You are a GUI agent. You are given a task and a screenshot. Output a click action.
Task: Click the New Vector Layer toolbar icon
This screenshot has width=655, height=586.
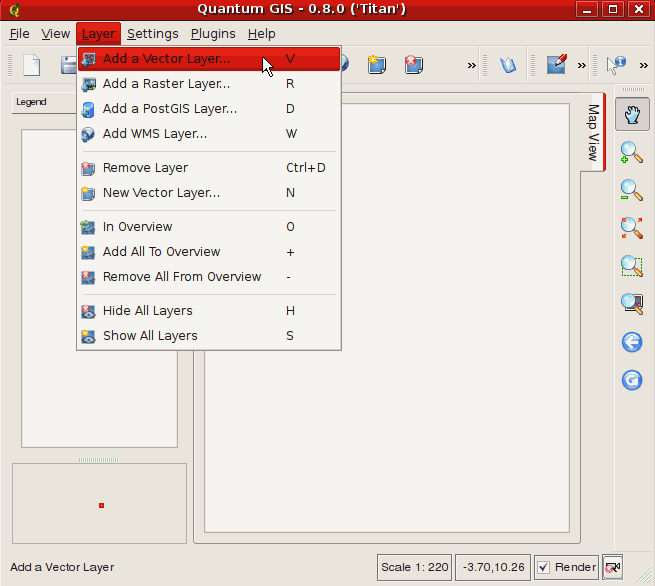coord(377,65)
